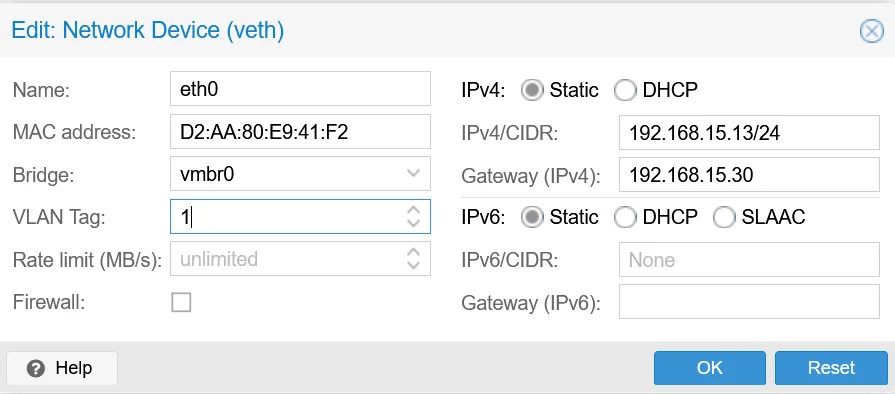
Task: Increase Rate limit with up spinner arrow
Action: 413,252
